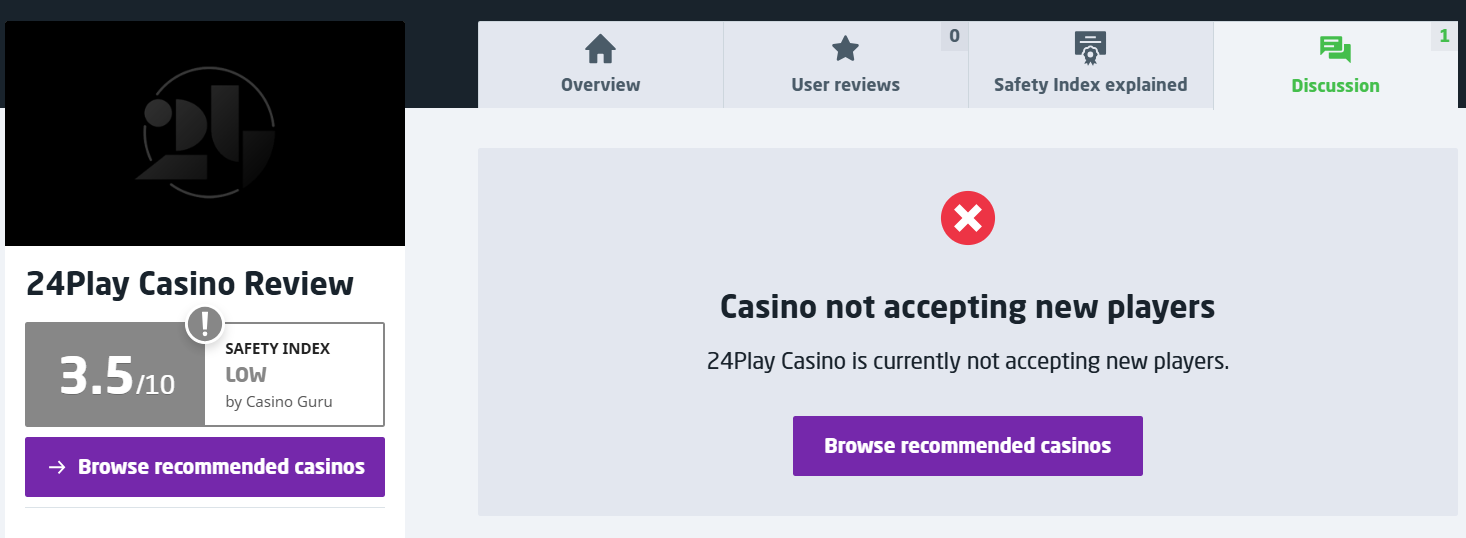The image size is (1466, 538).
Task: Select the Safety Index explained tab label
Action: (1090, 85)
